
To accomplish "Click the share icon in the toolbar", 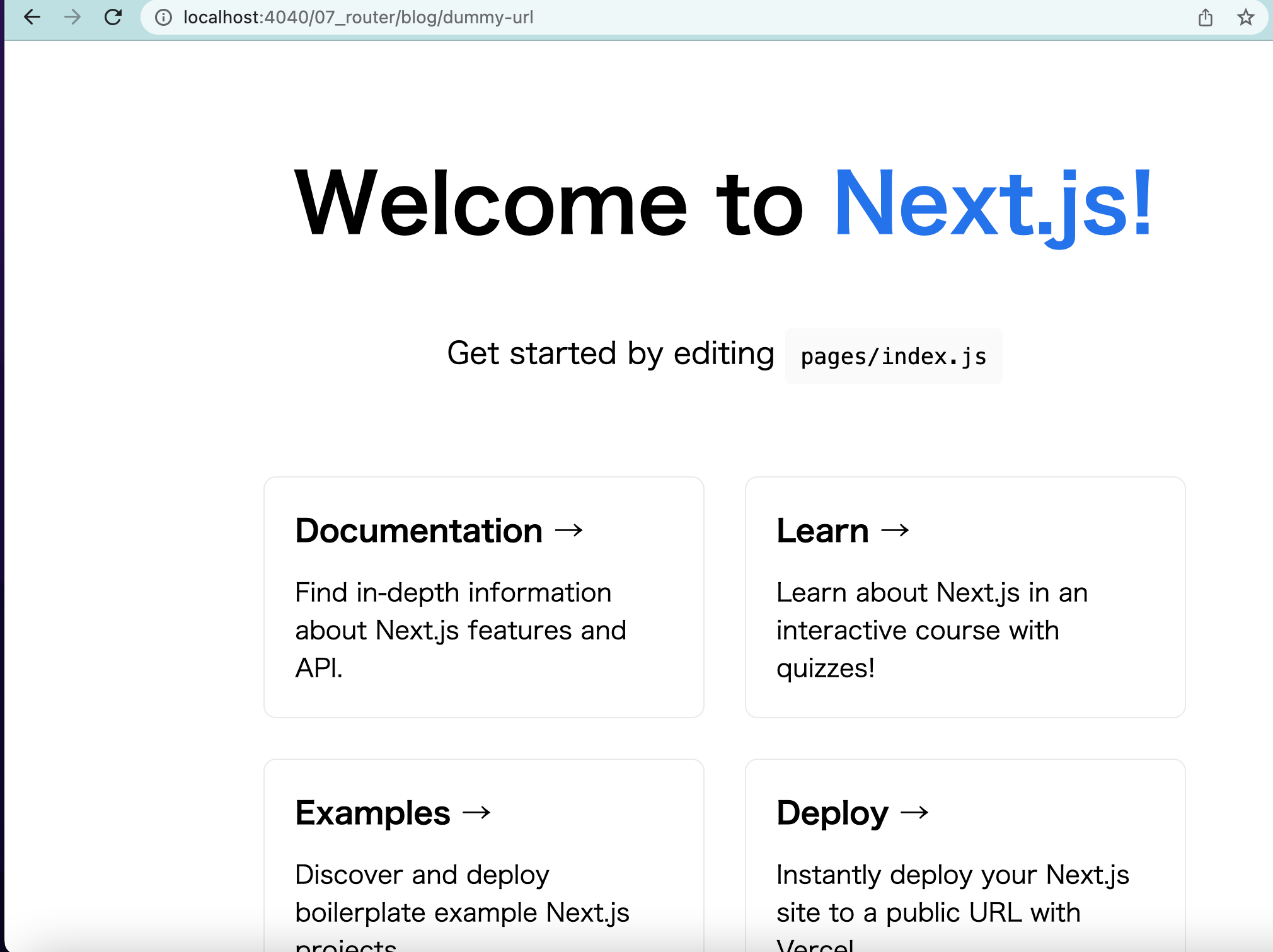I will pyautogui.click(x=1206, y=18).
